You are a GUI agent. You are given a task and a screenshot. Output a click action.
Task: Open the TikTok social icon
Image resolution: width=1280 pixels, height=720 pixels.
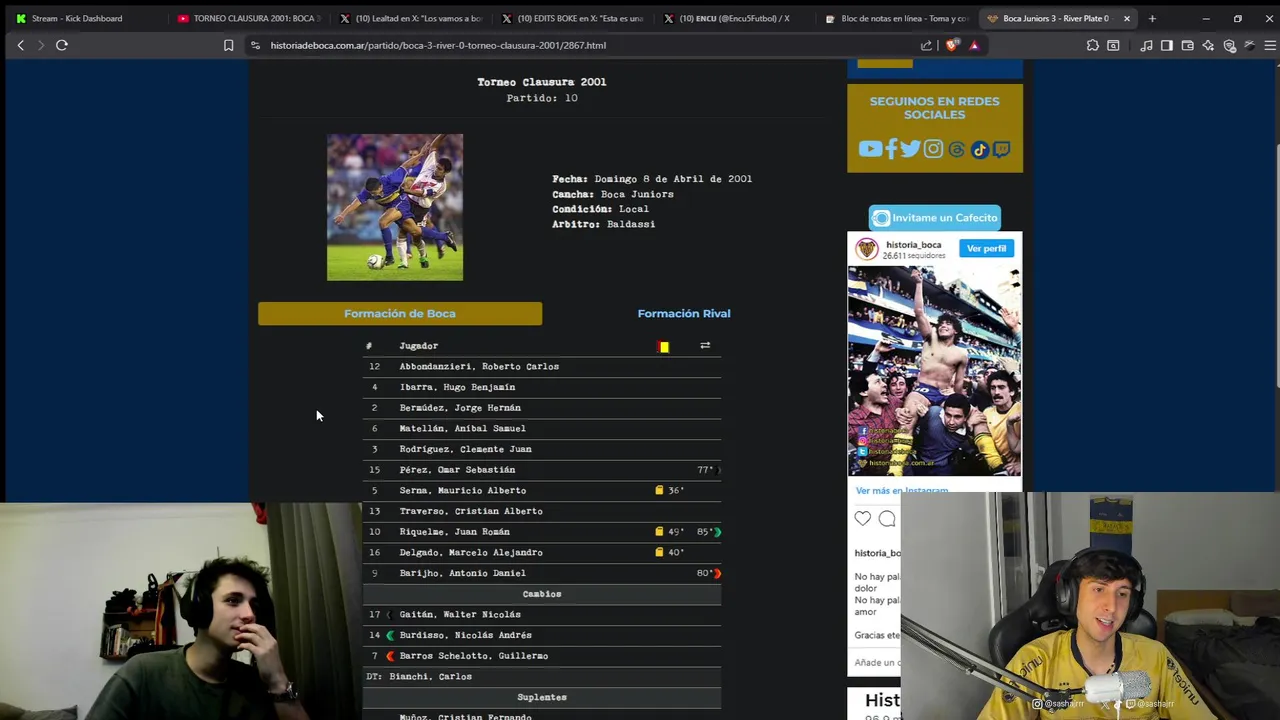(979, 150)
